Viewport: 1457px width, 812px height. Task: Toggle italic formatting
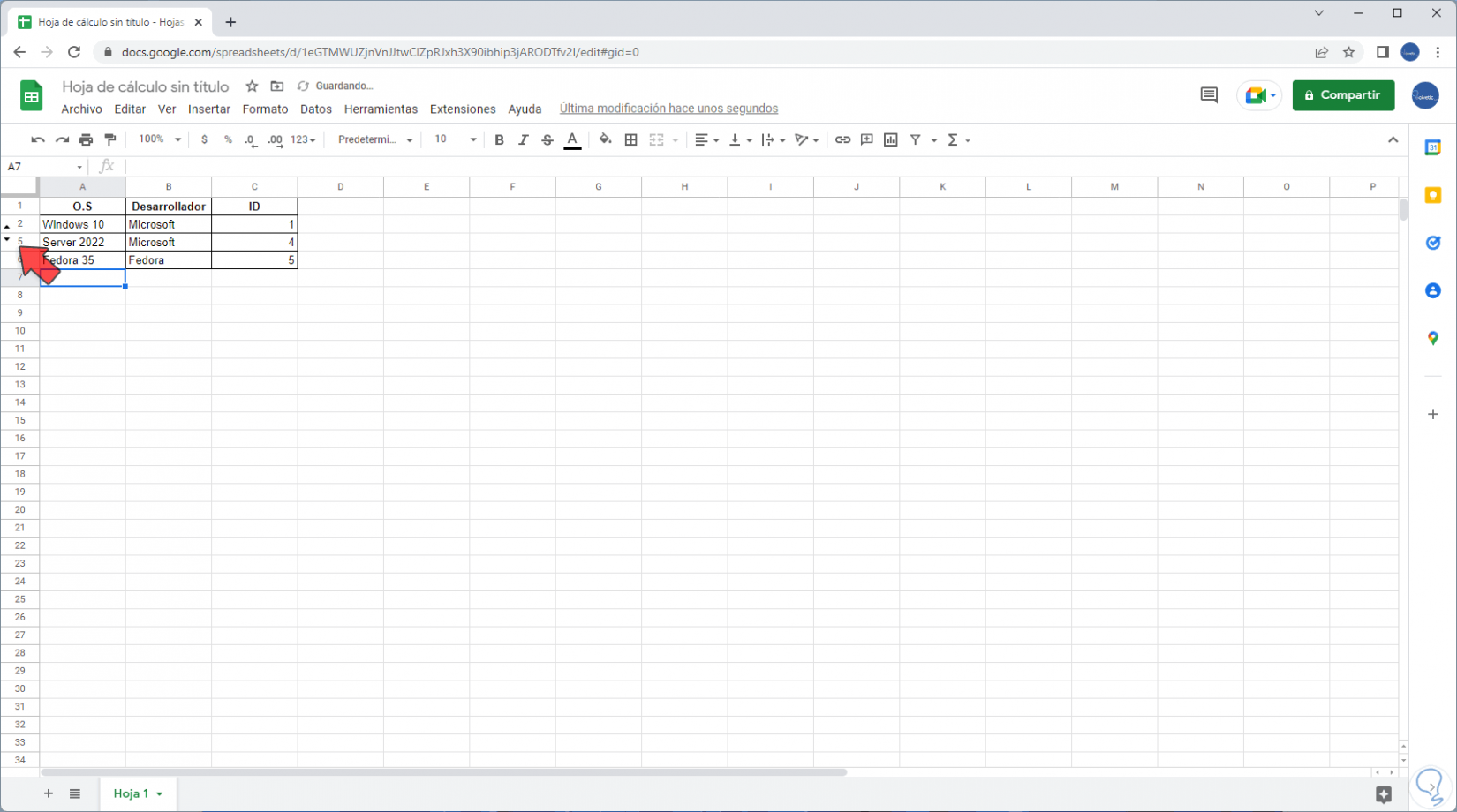point(523,139)
